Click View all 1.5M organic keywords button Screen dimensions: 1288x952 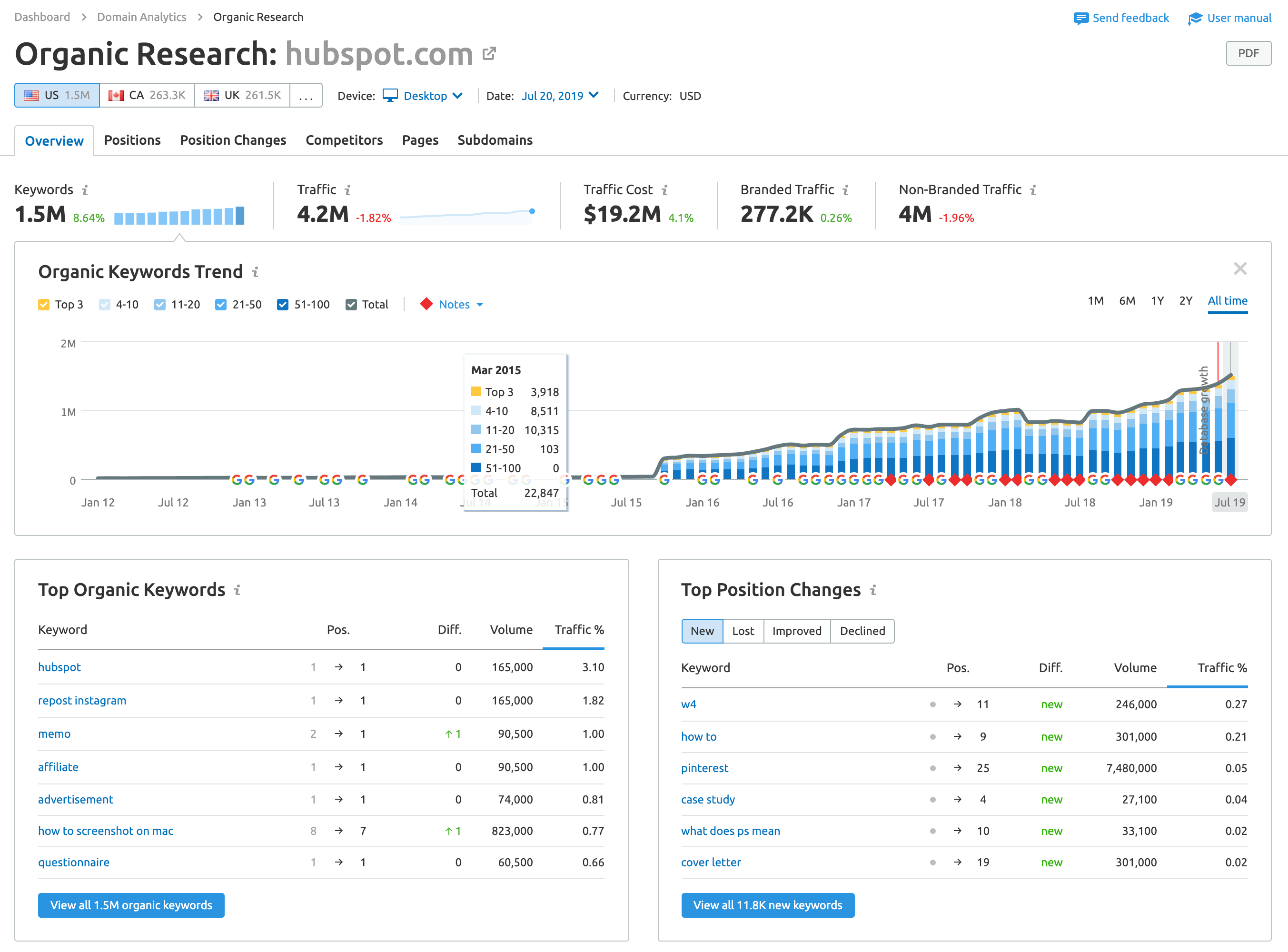131,905
